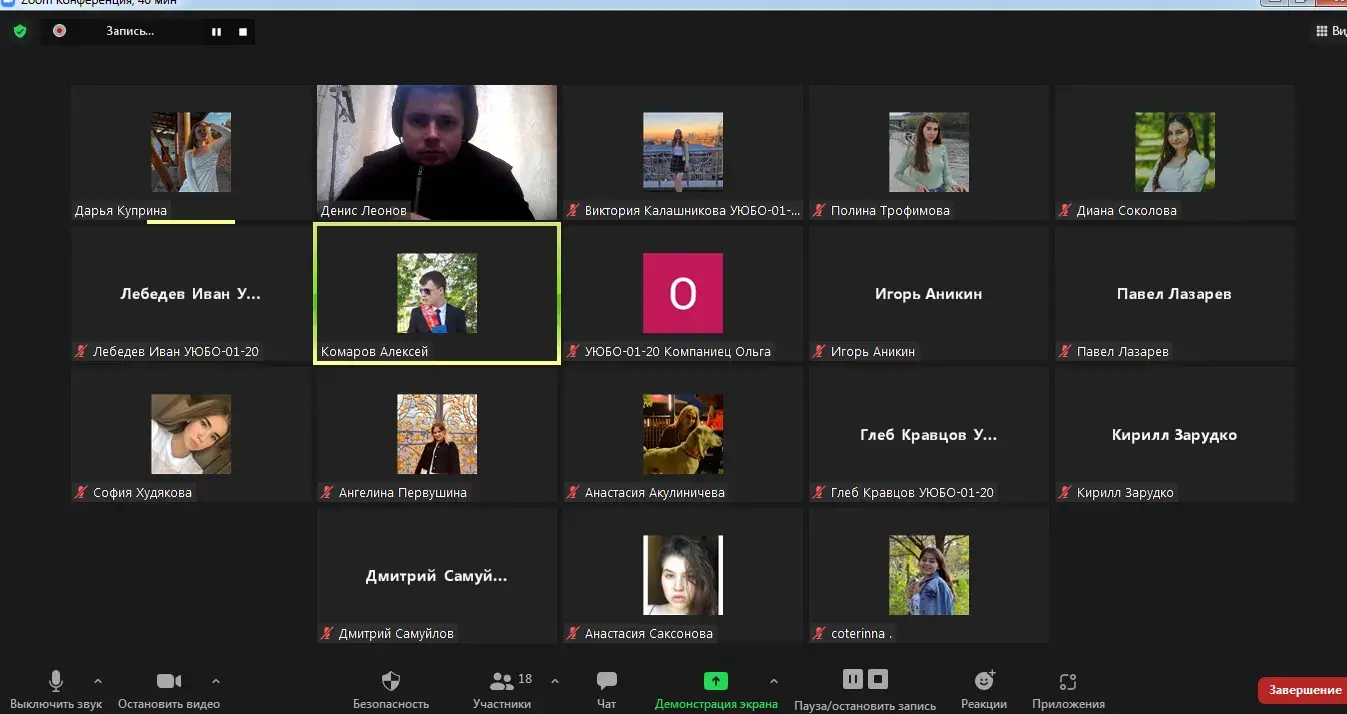
Task: Click the Кирилл Зарудко name label with mic icon
Action: click(x=1117, y=493)
